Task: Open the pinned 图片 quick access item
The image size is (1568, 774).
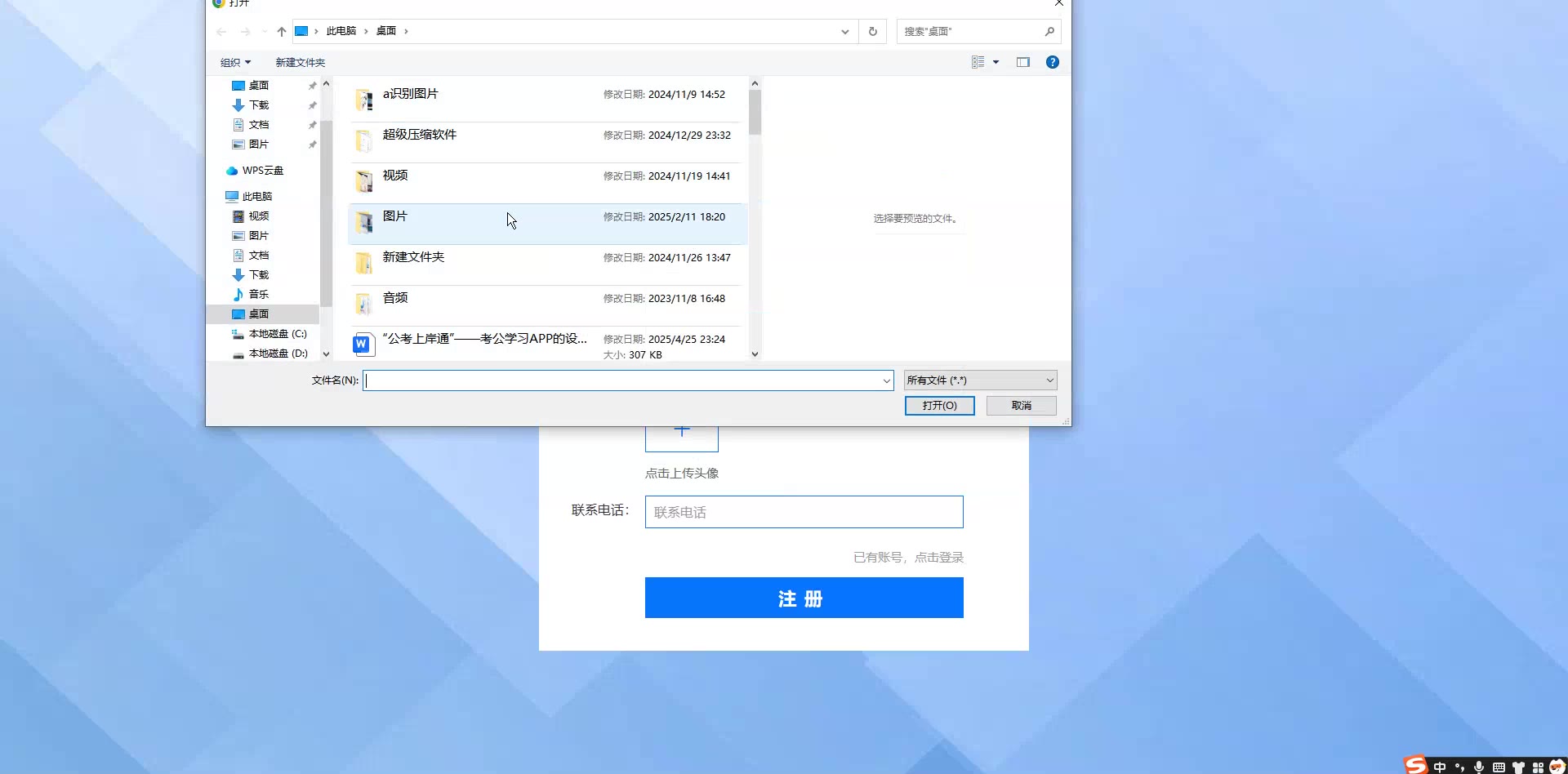Action: tap(259, 145)
